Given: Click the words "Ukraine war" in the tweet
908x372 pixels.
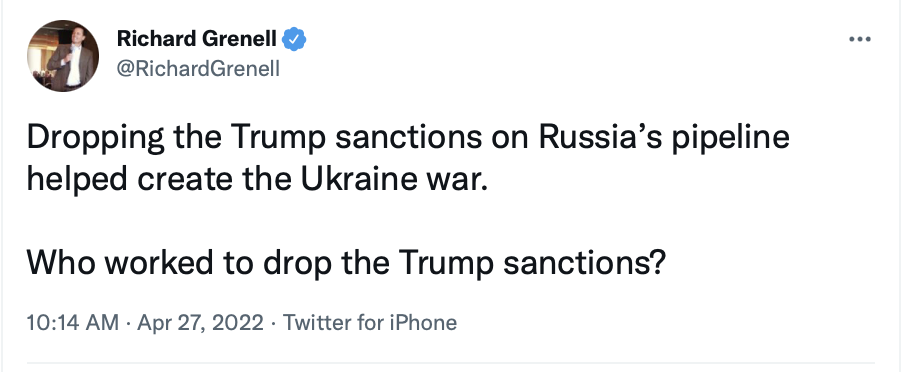Looking at the screenshot, I should [x=389, y=181].
